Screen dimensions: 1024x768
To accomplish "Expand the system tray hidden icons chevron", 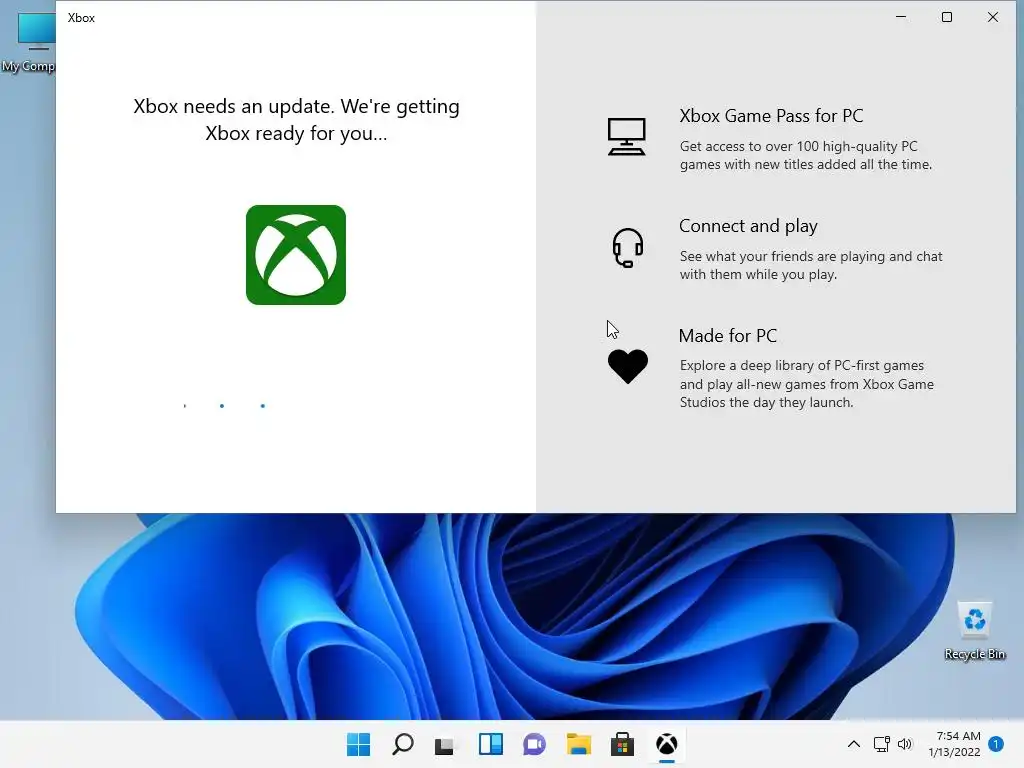I will tap(854, 744).
